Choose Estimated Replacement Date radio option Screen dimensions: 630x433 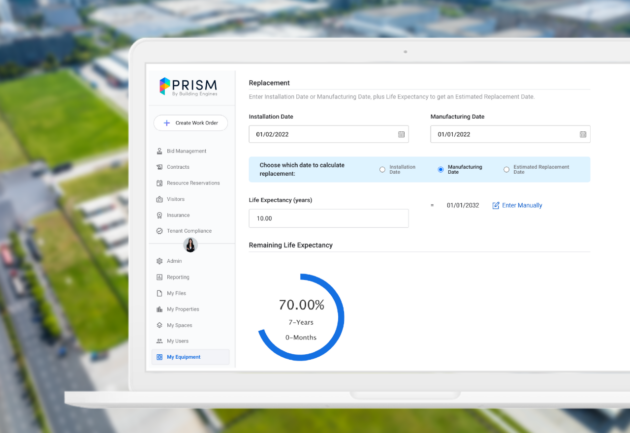tap(506, 170)
